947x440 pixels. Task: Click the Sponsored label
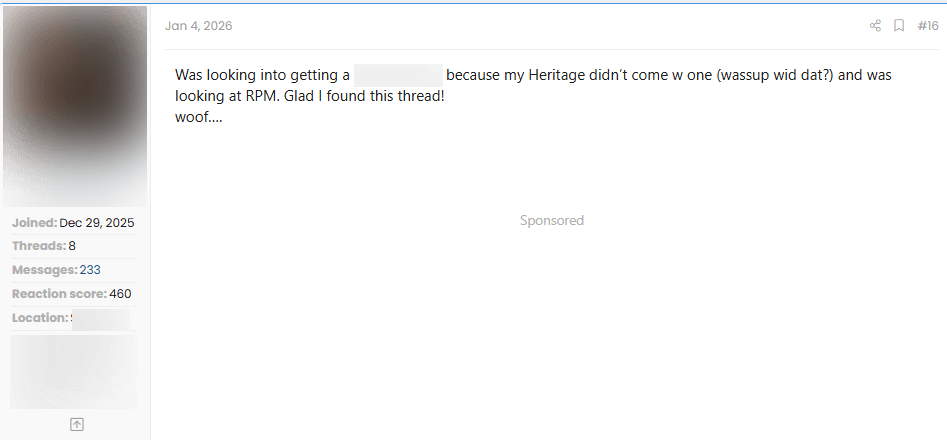(x=551, y=220)
